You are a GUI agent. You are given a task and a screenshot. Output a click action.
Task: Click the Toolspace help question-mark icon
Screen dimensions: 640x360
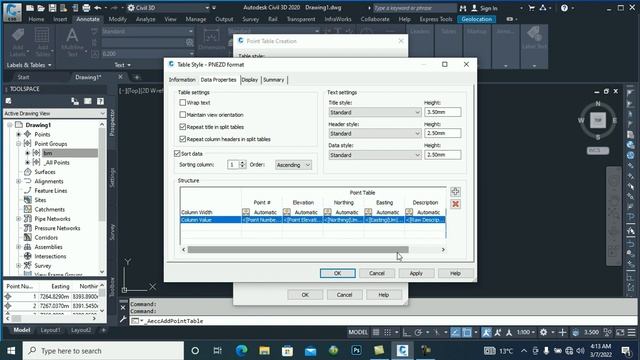[100, 101]
